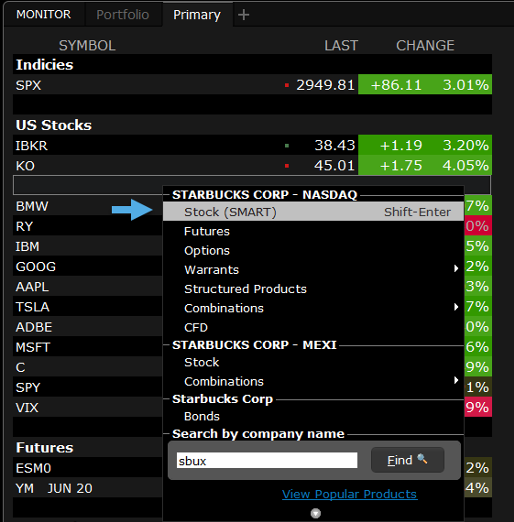The width and height of the screenshot is (514, 522).
Task: Click the green tick indicator beside IBKR price
Action: click(287, 146)
